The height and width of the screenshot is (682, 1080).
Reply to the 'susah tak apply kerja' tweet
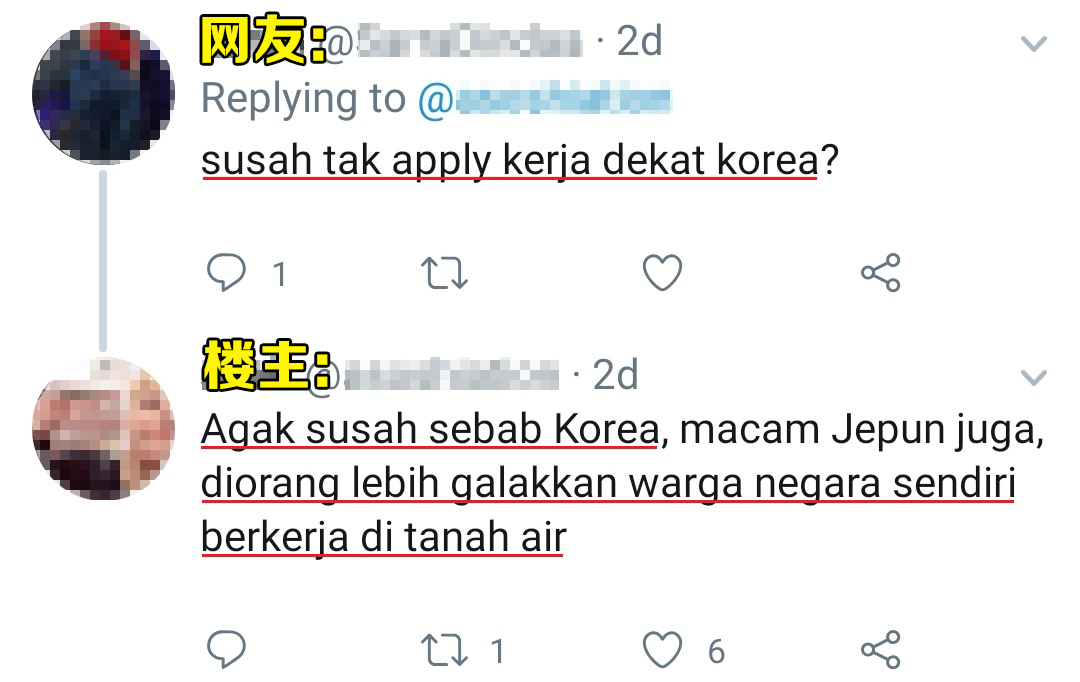tap(226, 273)
